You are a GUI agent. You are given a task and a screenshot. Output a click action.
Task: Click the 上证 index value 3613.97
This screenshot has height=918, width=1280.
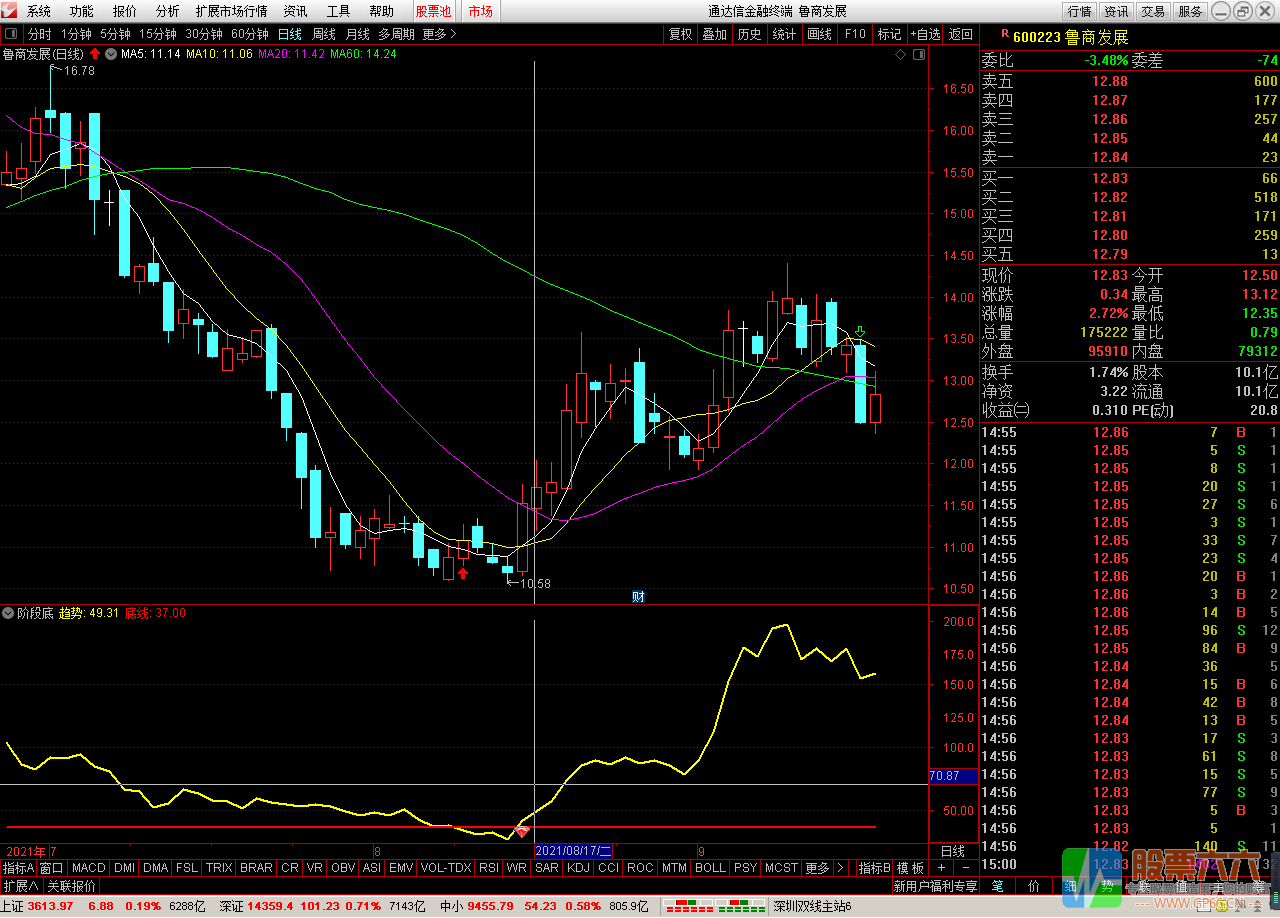point(50,906)
